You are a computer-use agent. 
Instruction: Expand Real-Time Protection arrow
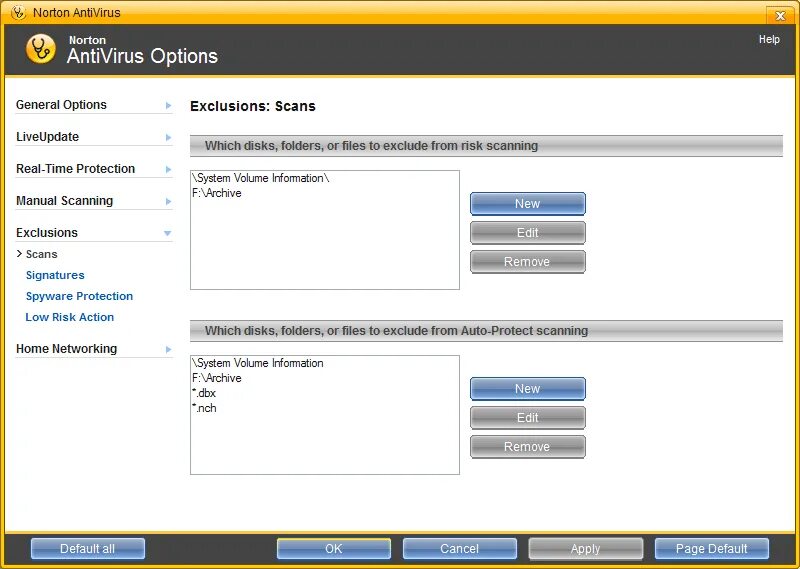pos(168,169)
